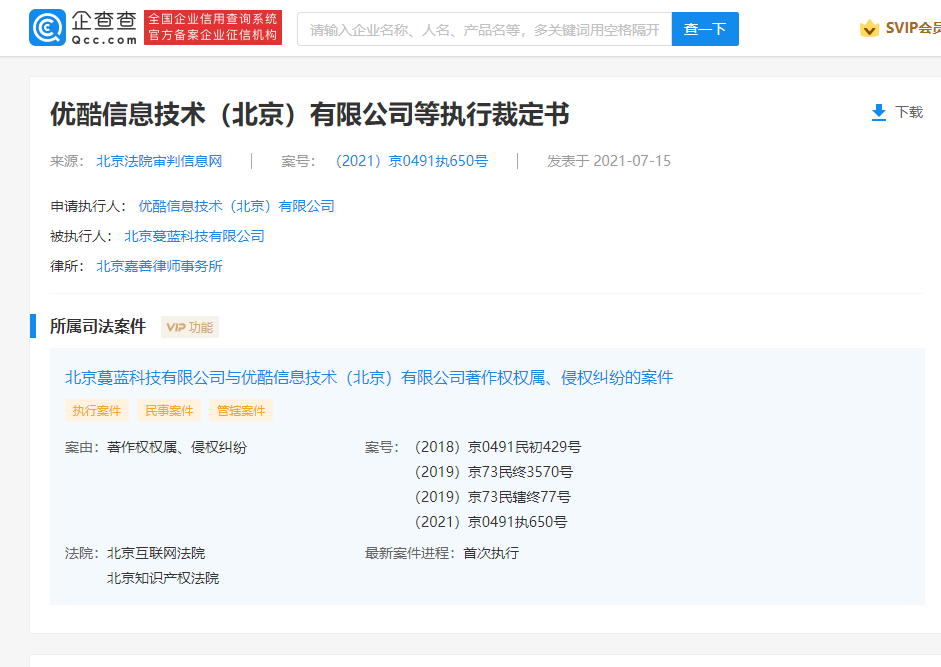941x667 pixels.
Task: Click the red 全国企业信用查询系统 banner
Action: (x=213, y=28)
